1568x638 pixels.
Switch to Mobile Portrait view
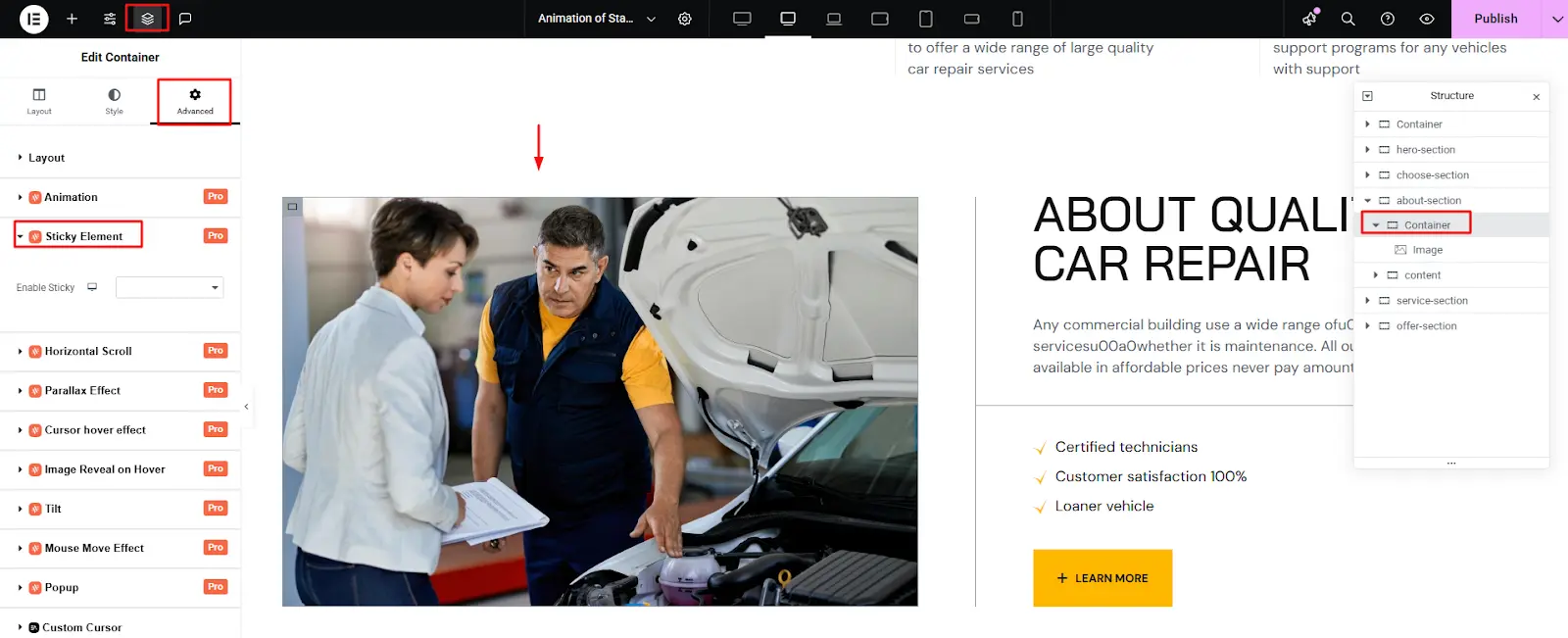[x=1017, y=19]
